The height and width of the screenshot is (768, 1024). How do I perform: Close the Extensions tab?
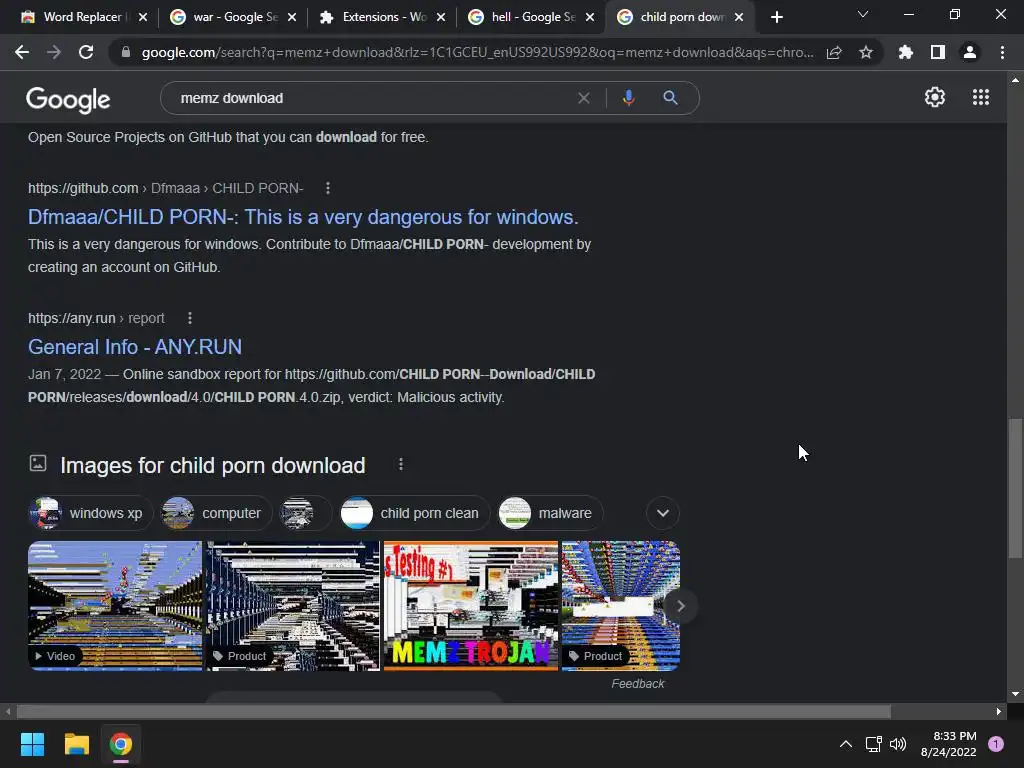tap(441, 17)
